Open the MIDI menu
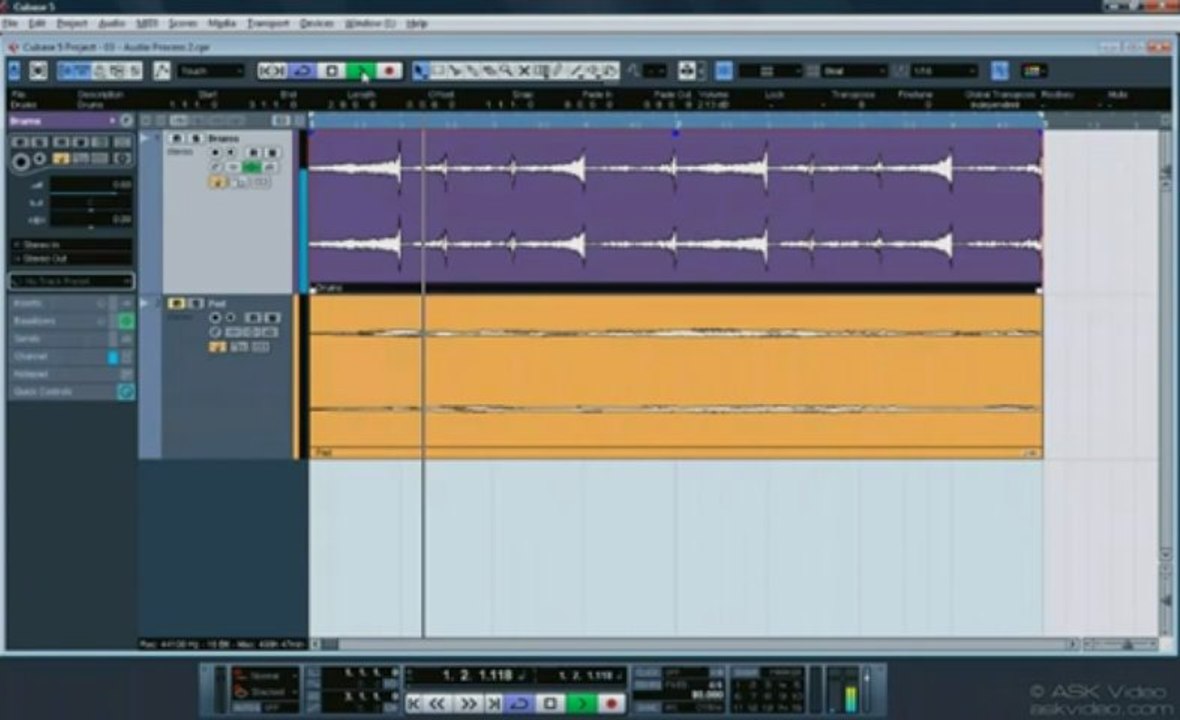This screenshot has height=720, width=1180. pyautogui.click(x=147, y=23)
